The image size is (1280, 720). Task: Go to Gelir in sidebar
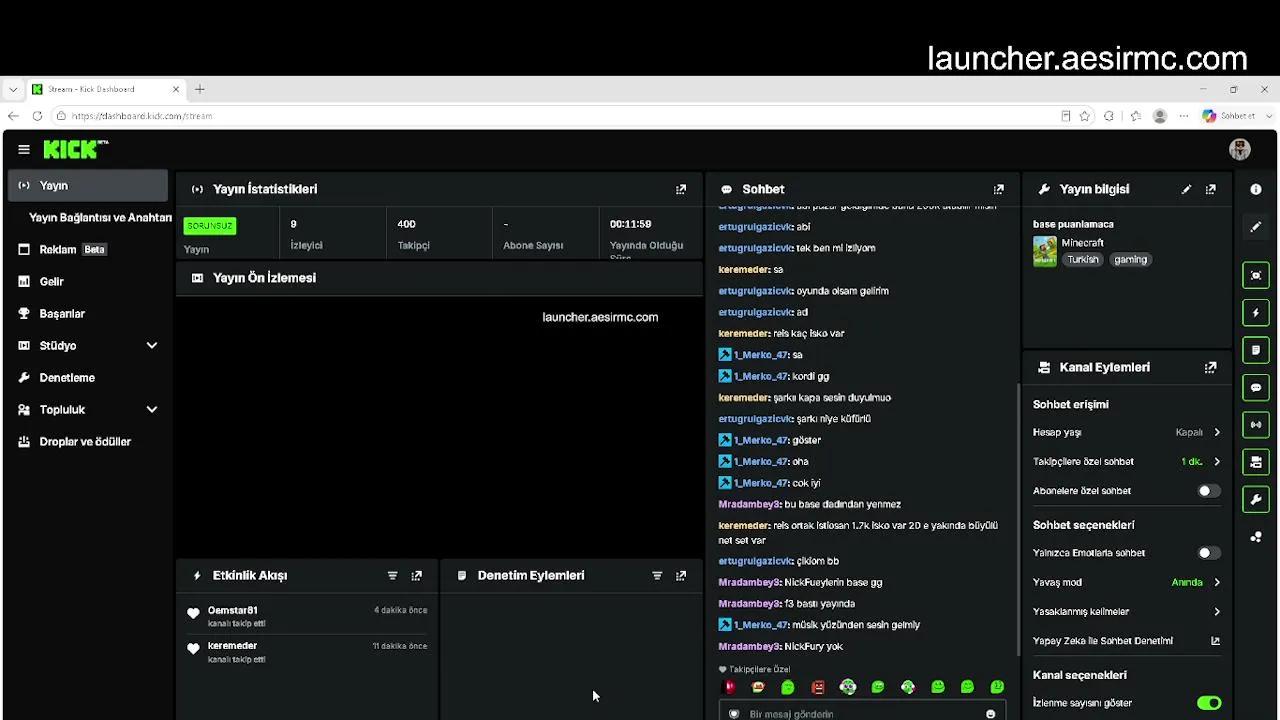pos(88,282)
